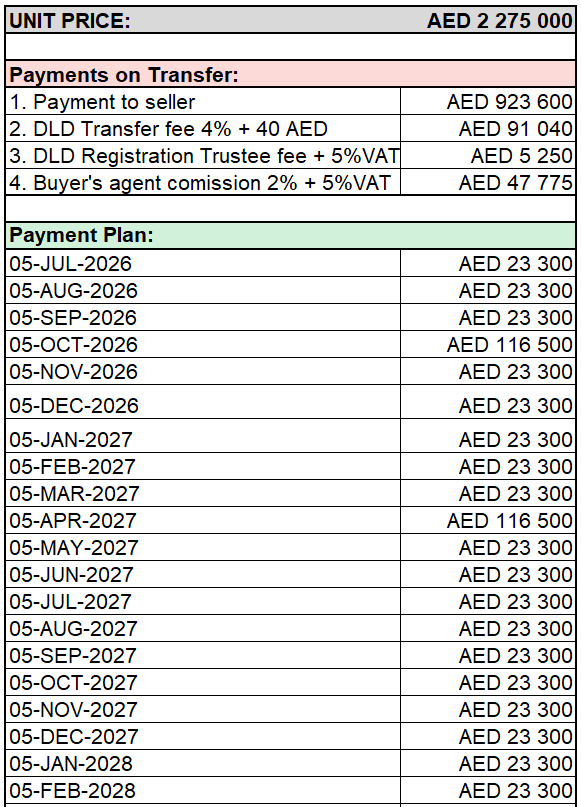The height and width of the screenshot is (807, 581).
Task: Click the AED 116 500 for 05-OCT-2026
Action: 488,344
